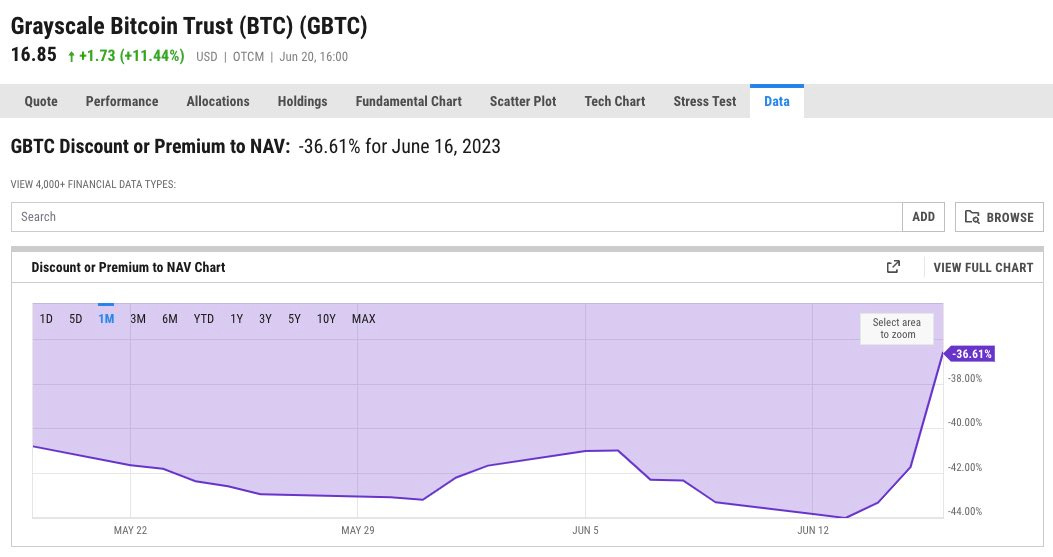Choose the 1Y chart range

click(x=236, y=319)
